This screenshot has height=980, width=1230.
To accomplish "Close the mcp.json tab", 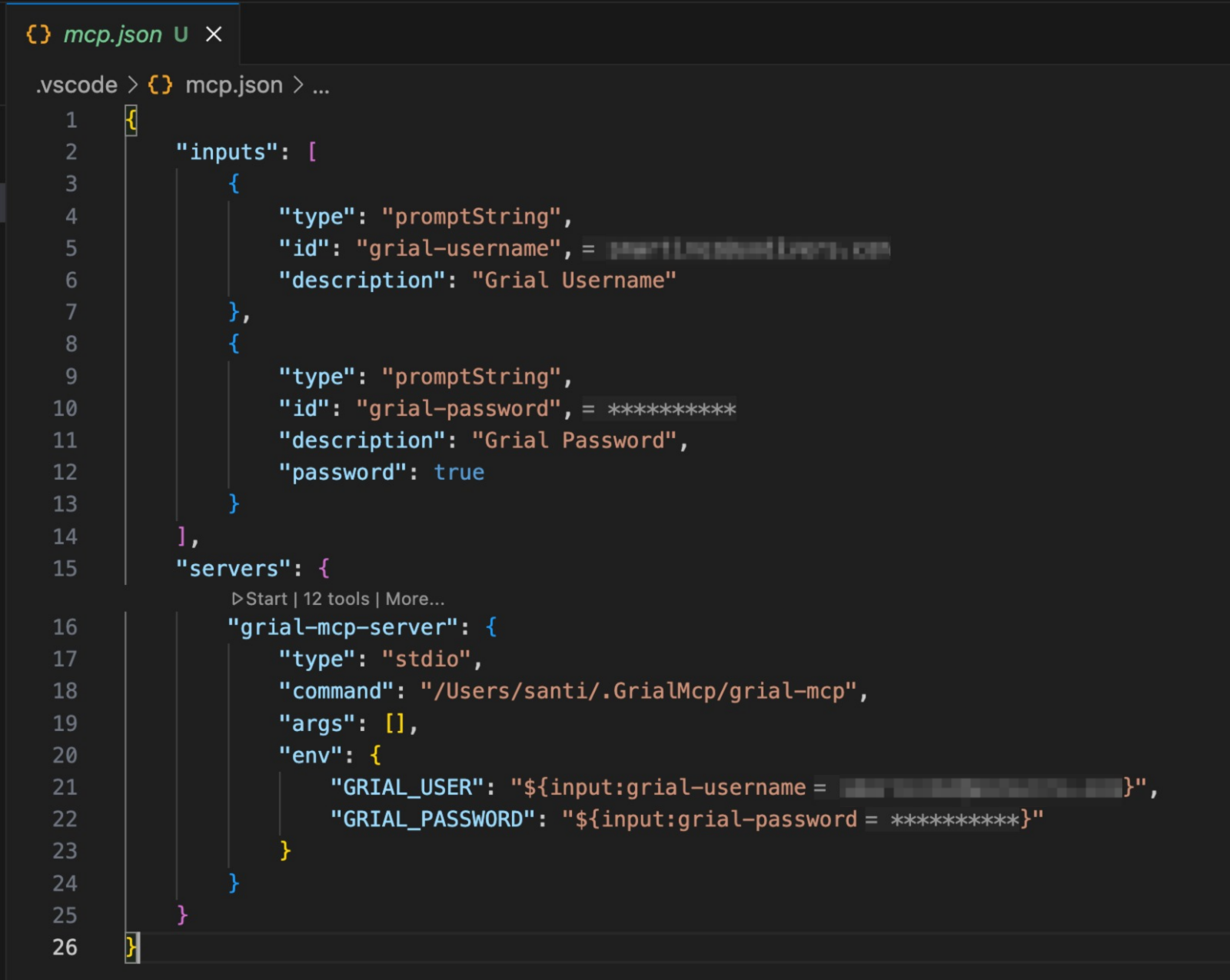I will [x=213, y=34].
